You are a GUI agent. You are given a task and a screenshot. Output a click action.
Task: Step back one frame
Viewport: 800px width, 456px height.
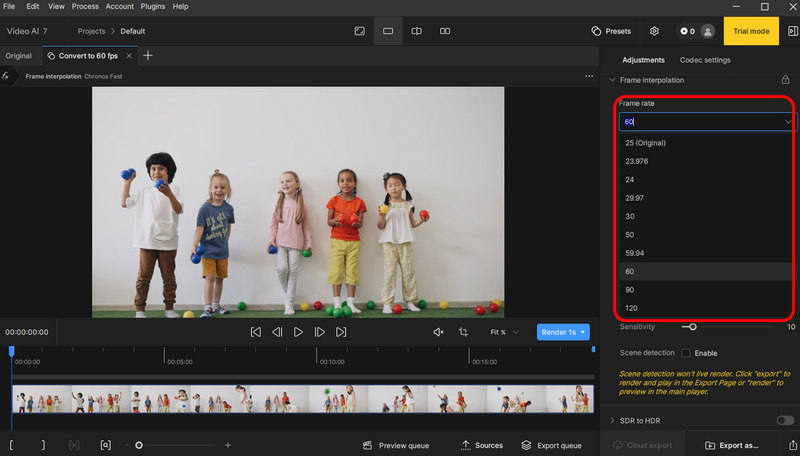[277, 332]
